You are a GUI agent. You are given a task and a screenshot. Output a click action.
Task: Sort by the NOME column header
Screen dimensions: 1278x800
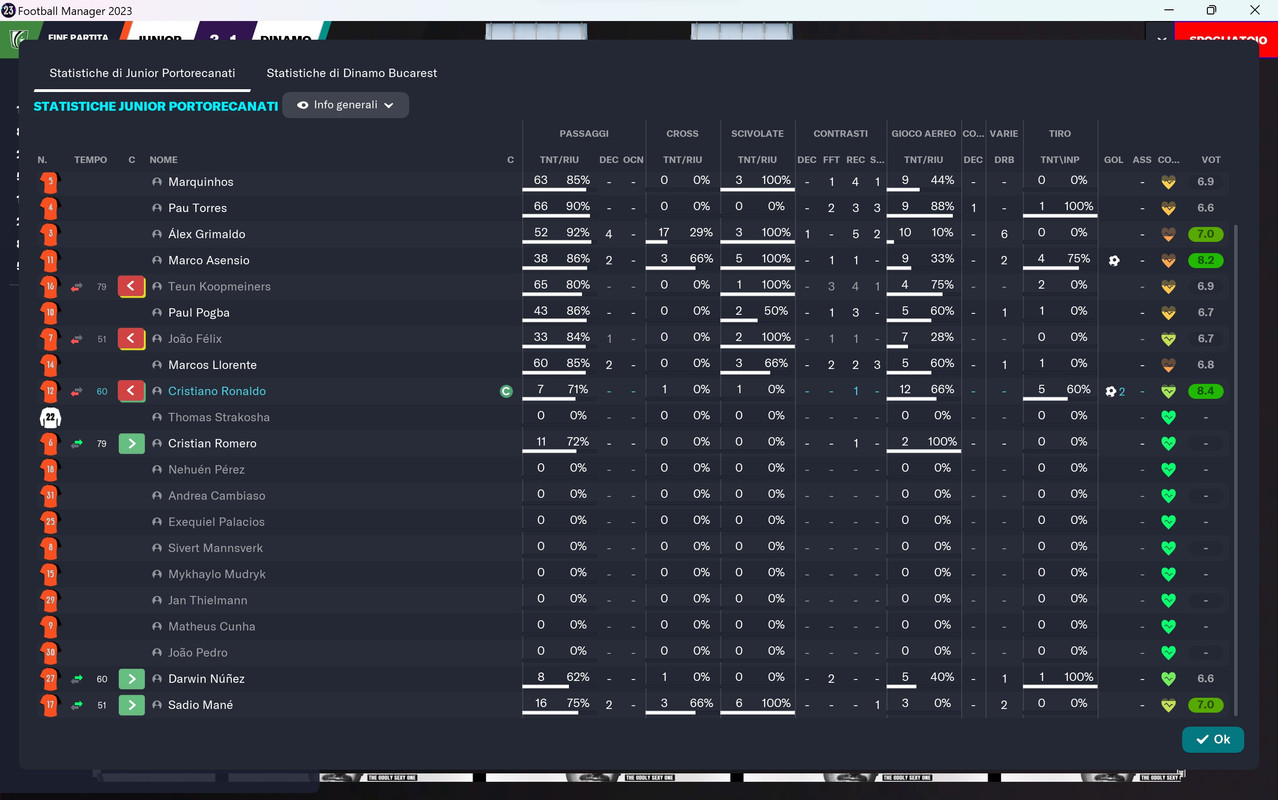coord(163,160)
